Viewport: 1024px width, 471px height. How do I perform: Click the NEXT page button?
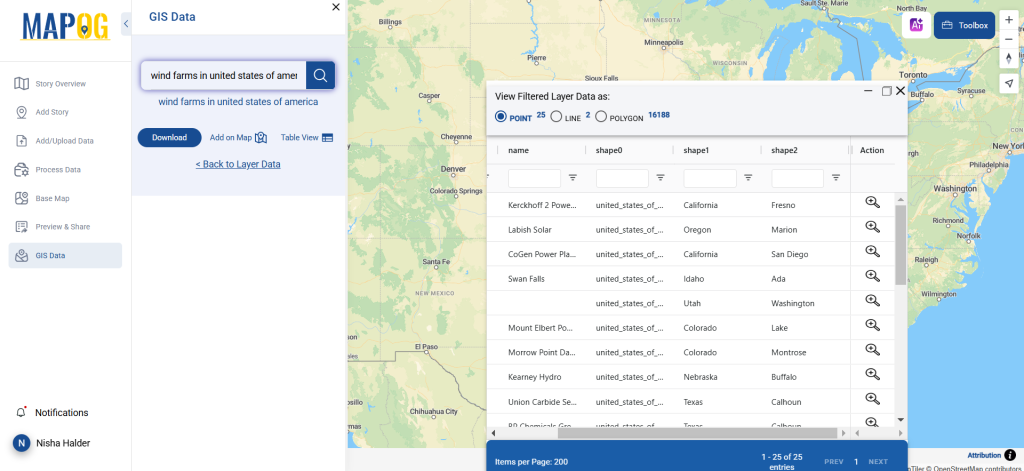click(878, 462)
